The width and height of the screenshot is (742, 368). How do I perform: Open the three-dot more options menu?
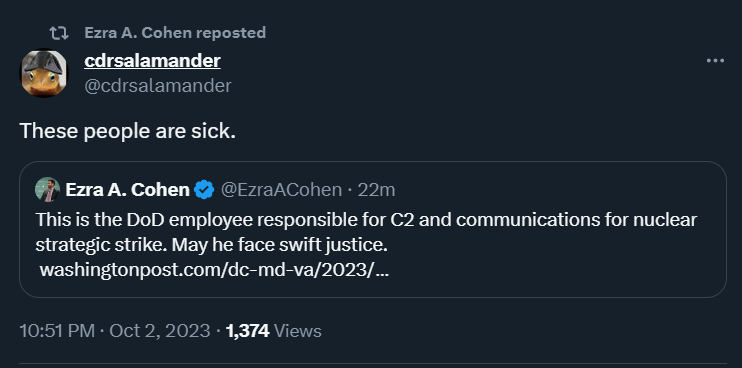coord(715,61)
